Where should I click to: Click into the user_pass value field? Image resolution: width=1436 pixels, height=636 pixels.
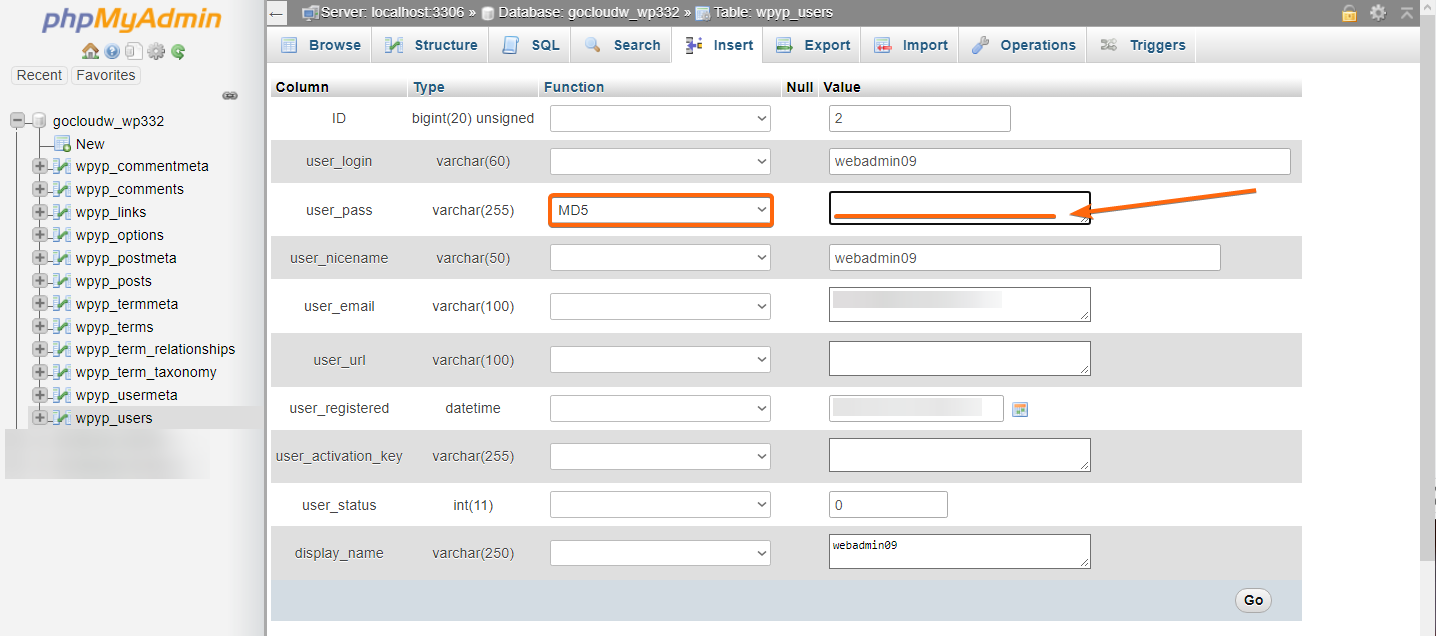(x=960, y=208)
